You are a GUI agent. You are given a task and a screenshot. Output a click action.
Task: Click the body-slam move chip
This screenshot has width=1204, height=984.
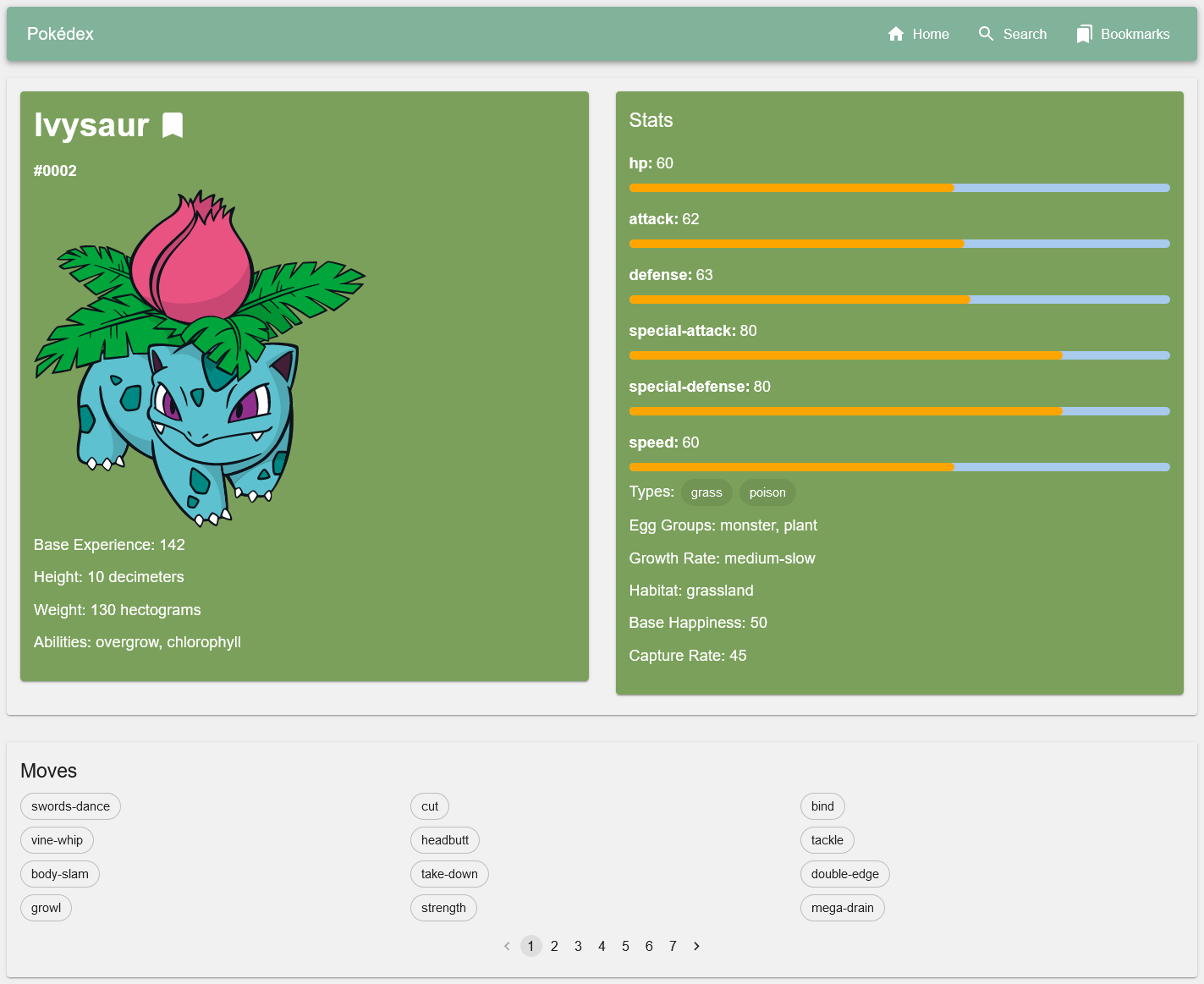(60, 874)
